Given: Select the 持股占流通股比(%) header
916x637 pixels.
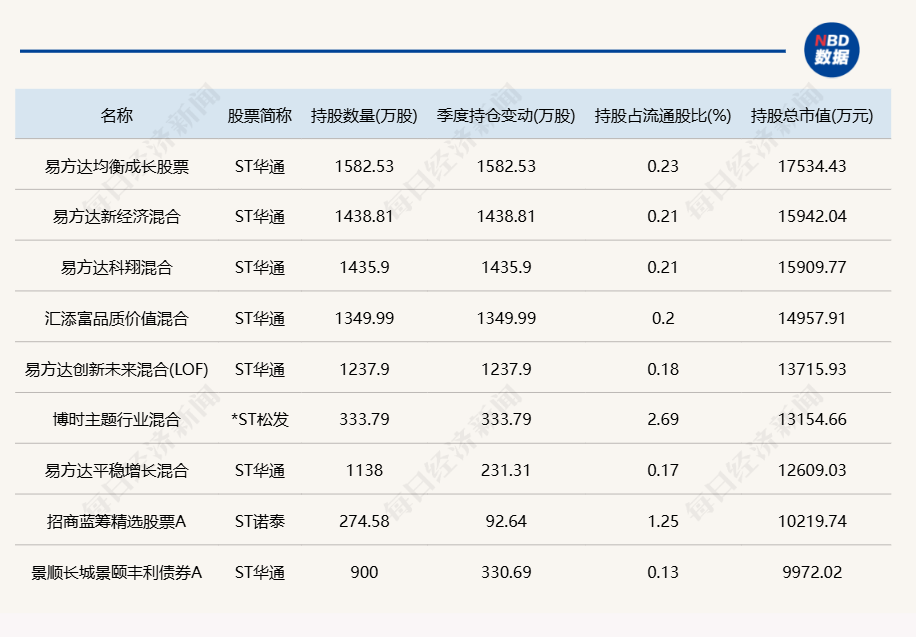Looking at the screenshot, I should pos(662,115).
